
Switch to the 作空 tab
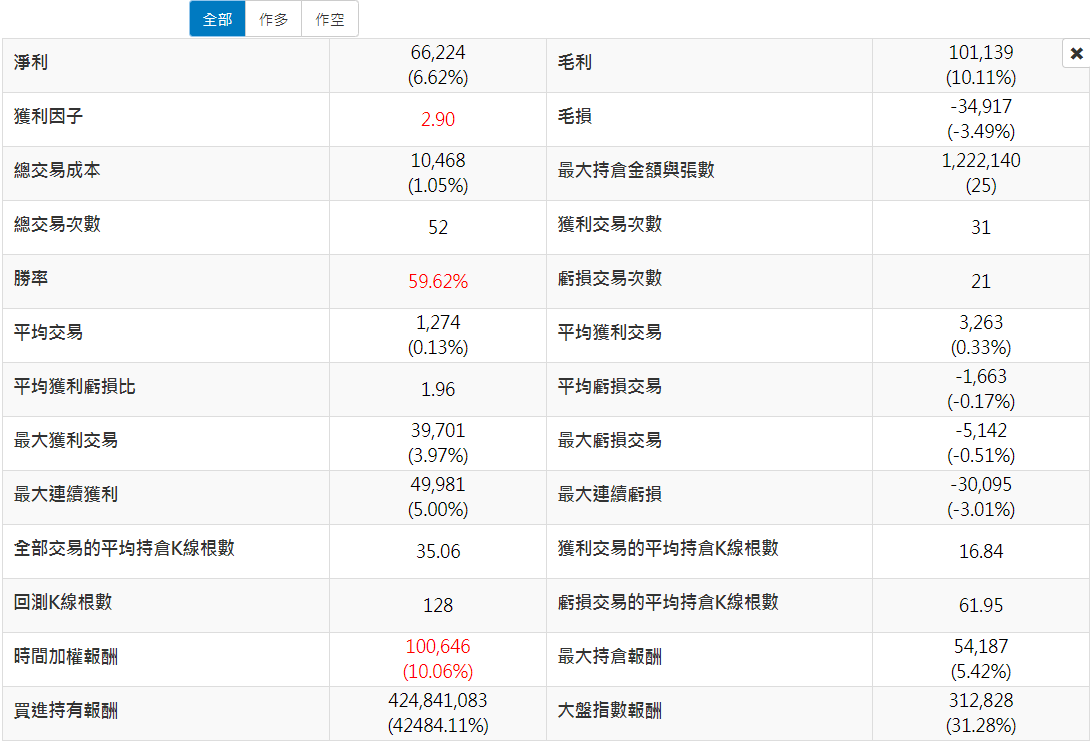330,19
